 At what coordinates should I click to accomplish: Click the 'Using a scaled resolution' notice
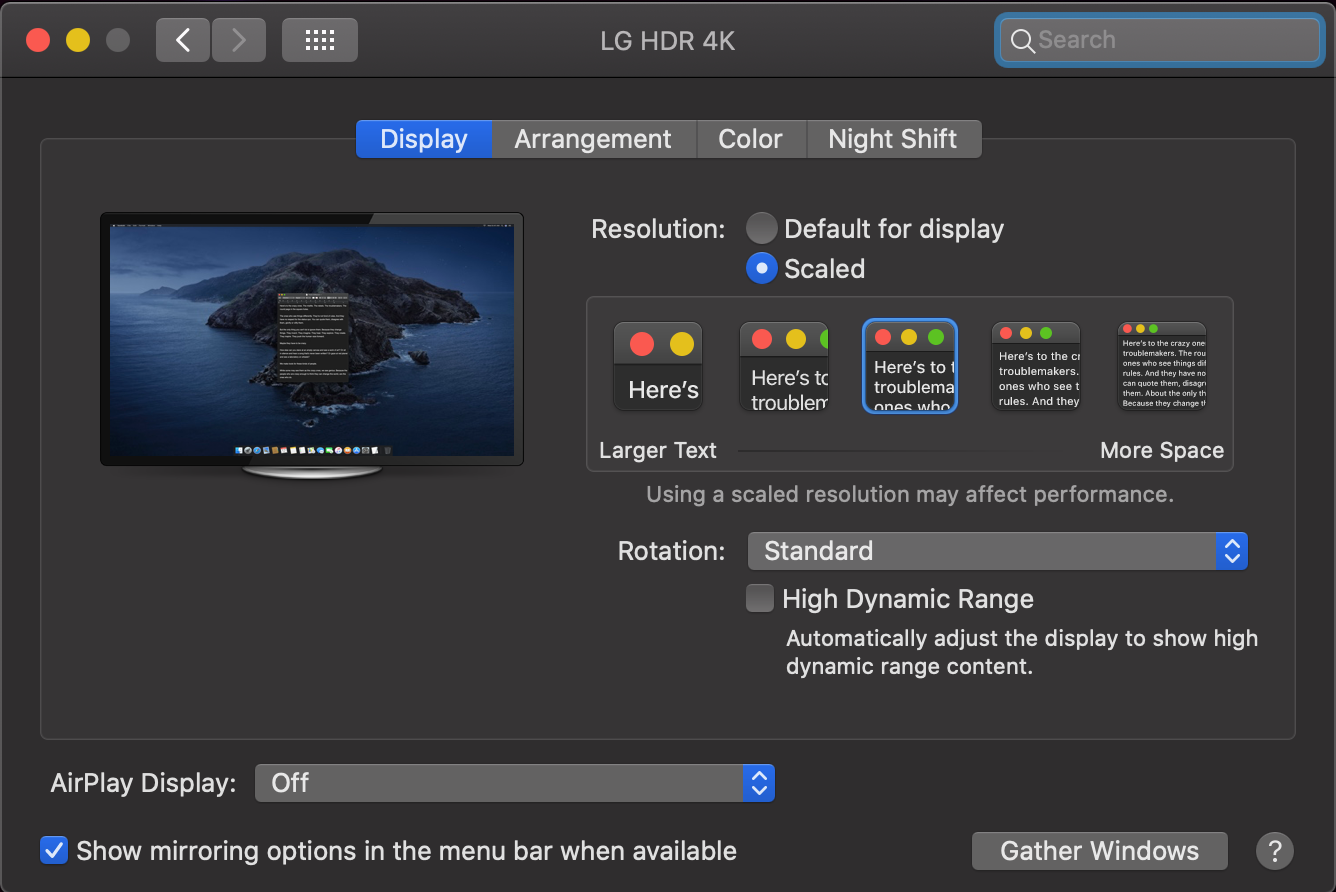tap(910, 494)
